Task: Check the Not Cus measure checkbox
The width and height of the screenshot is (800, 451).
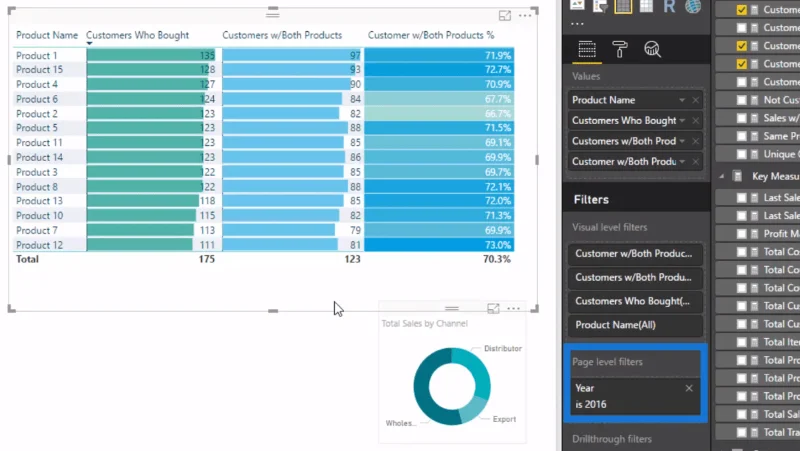Action: tap(741, 100)
